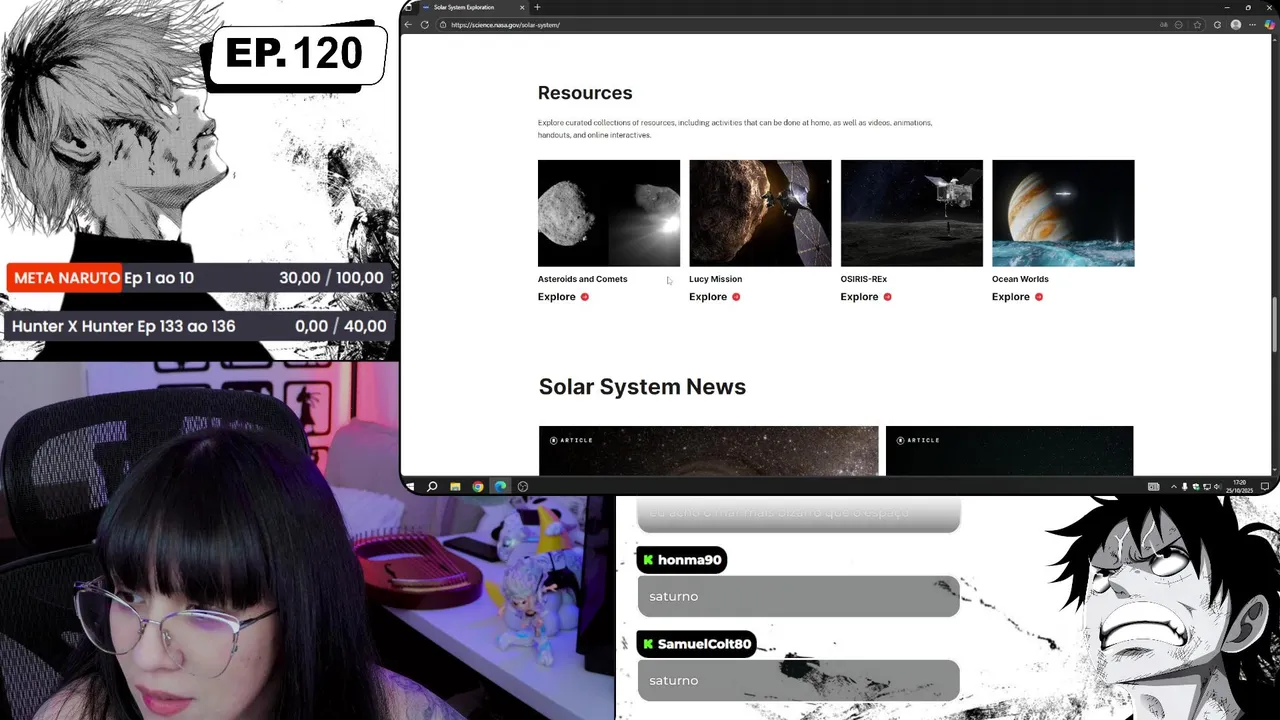Click the Solar System News heading
This screenshot has width=1280, height=720.
coord(642,387)
